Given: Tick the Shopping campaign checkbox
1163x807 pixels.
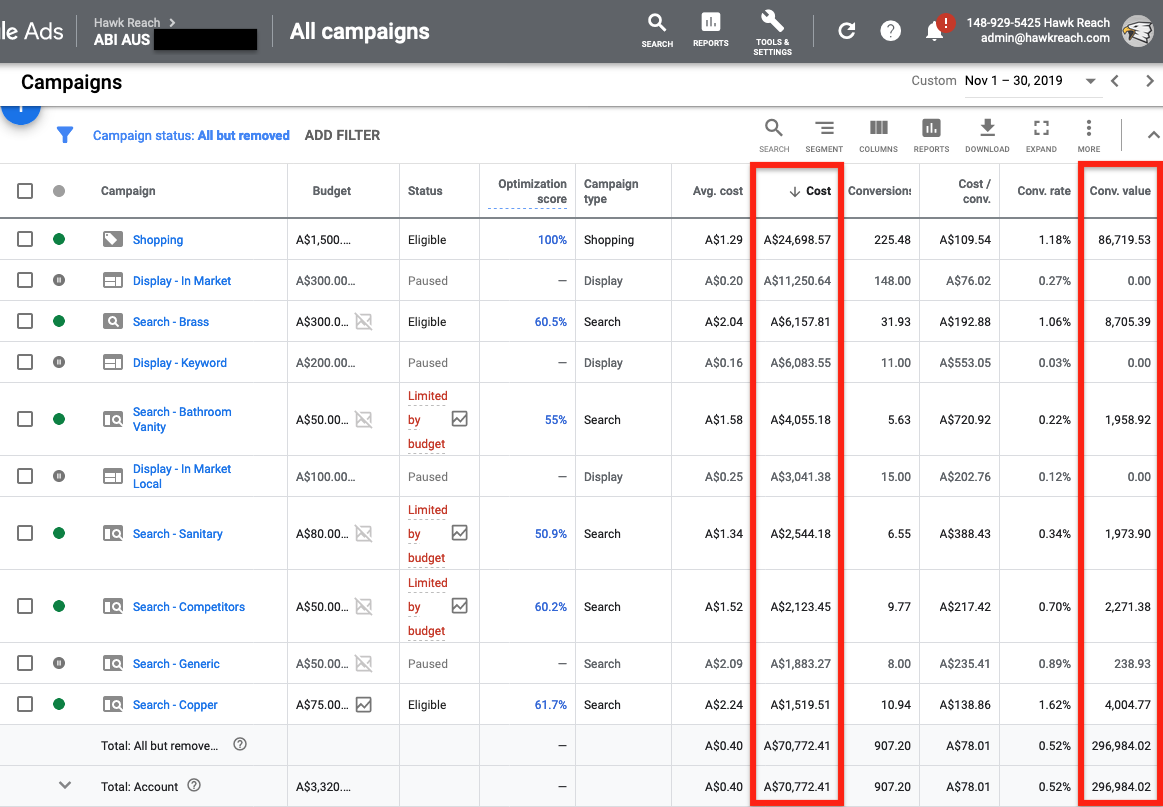Looking at the screenshot, I should click(25, 239).
